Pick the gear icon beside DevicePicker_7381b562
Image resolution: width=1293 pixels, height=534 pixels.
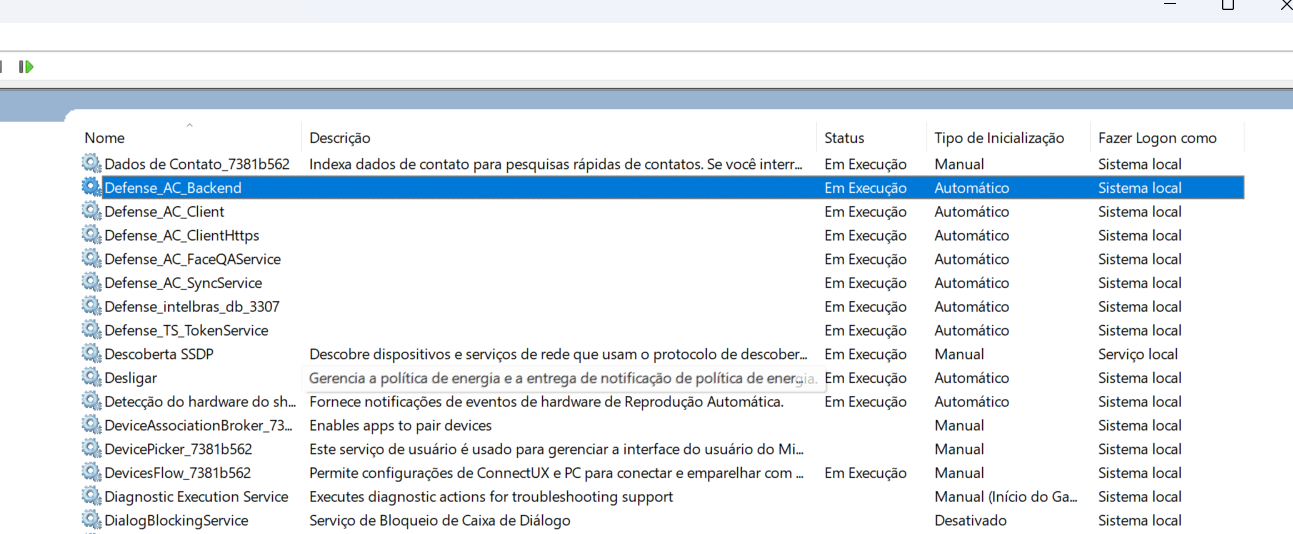point(92,449)
